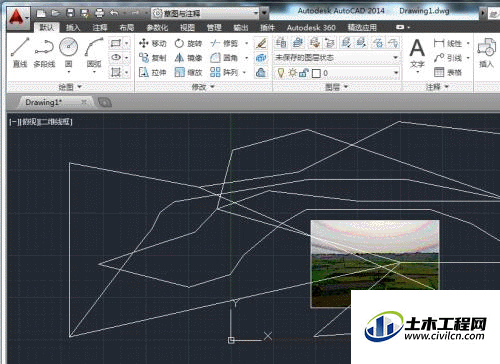Click the Insert block (插入) icon
Viewport: 500px width, 364px height.
[x=486, y=53]
